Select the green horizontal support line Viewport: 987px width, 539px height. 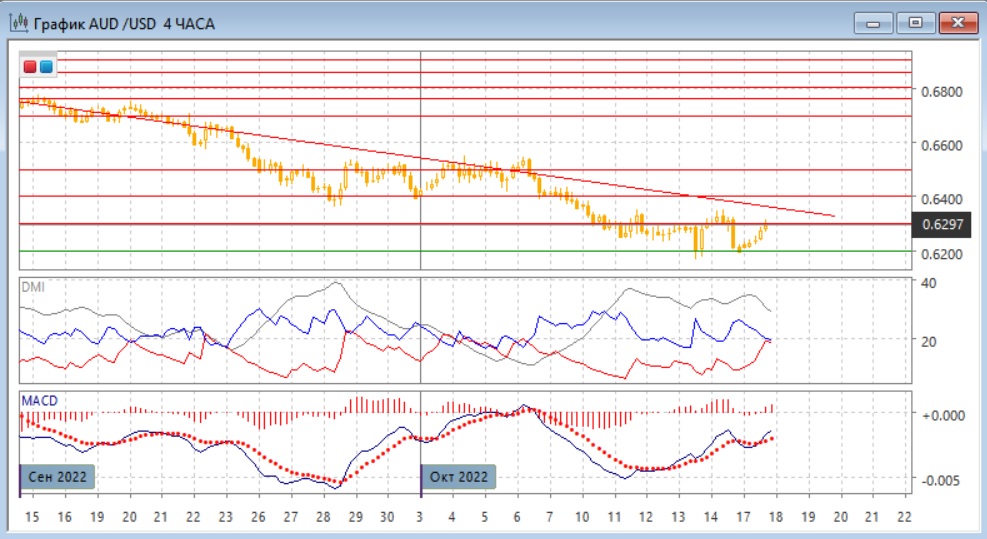tap(500, 251)
